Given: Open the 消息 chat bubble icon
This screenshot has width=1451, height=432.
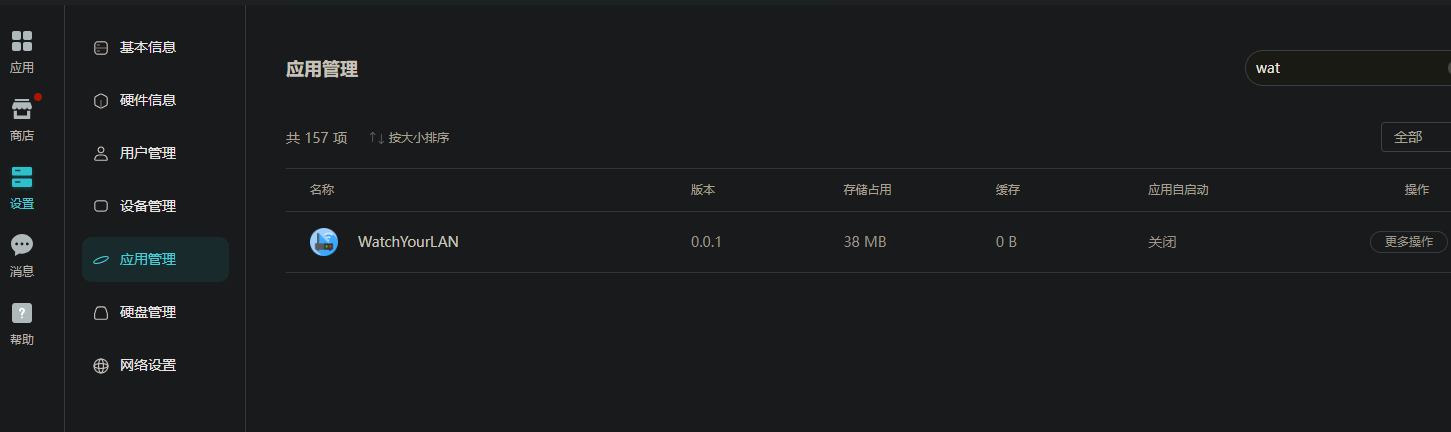Looking at the screenshot, I should click(x=22, y=245).
